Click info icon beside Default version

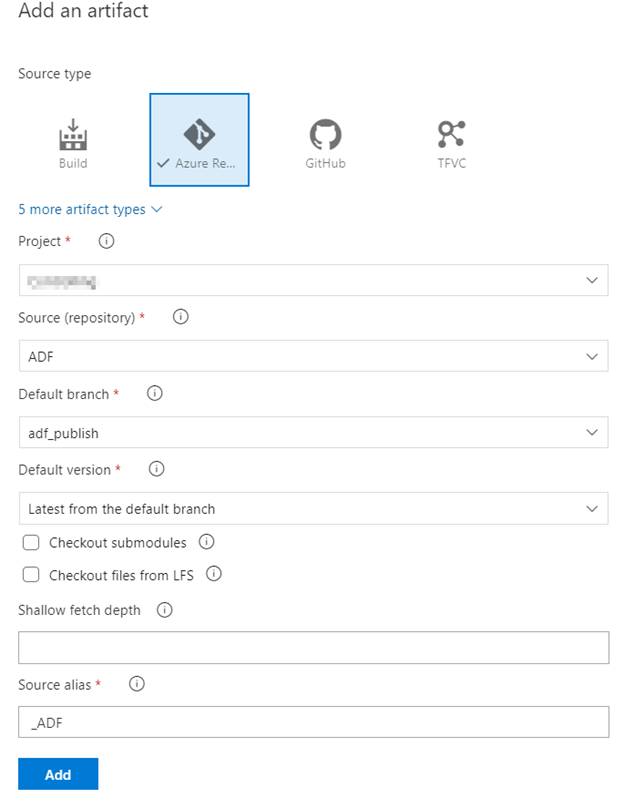(157, 469)
